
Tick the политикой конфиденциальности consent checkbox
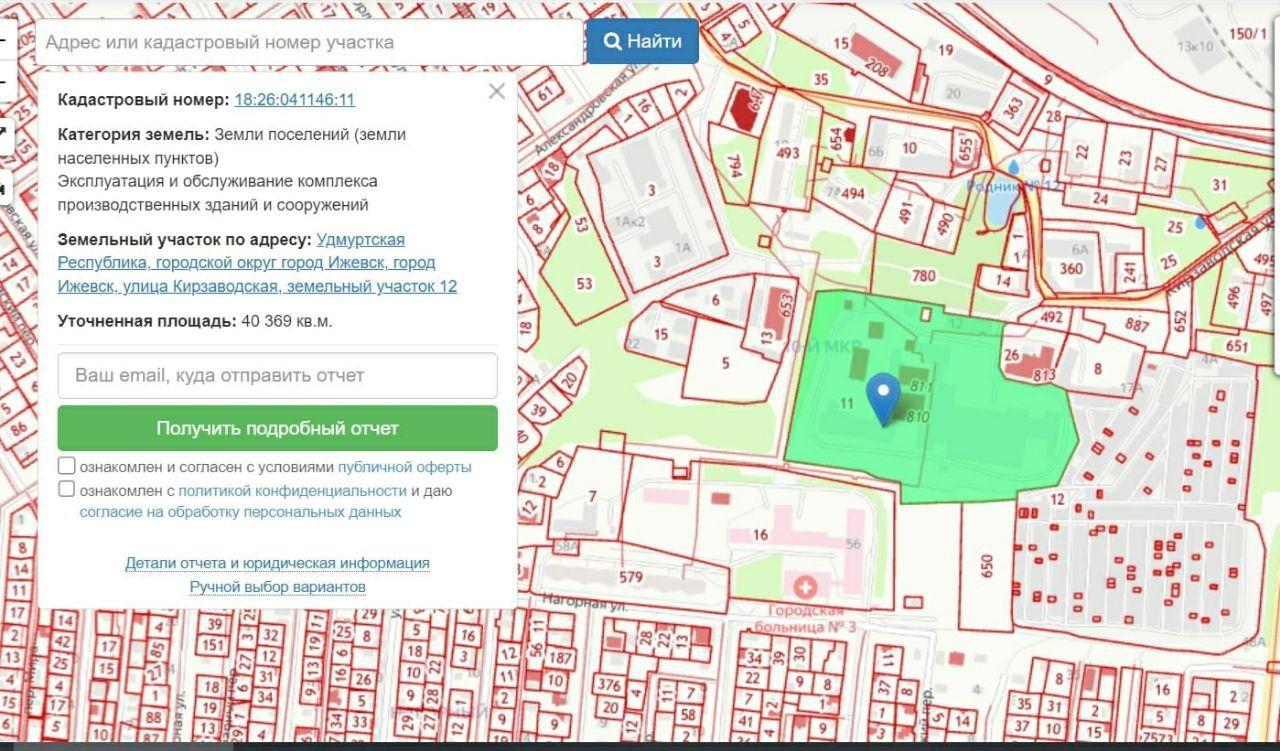click(x=66, y=490)
